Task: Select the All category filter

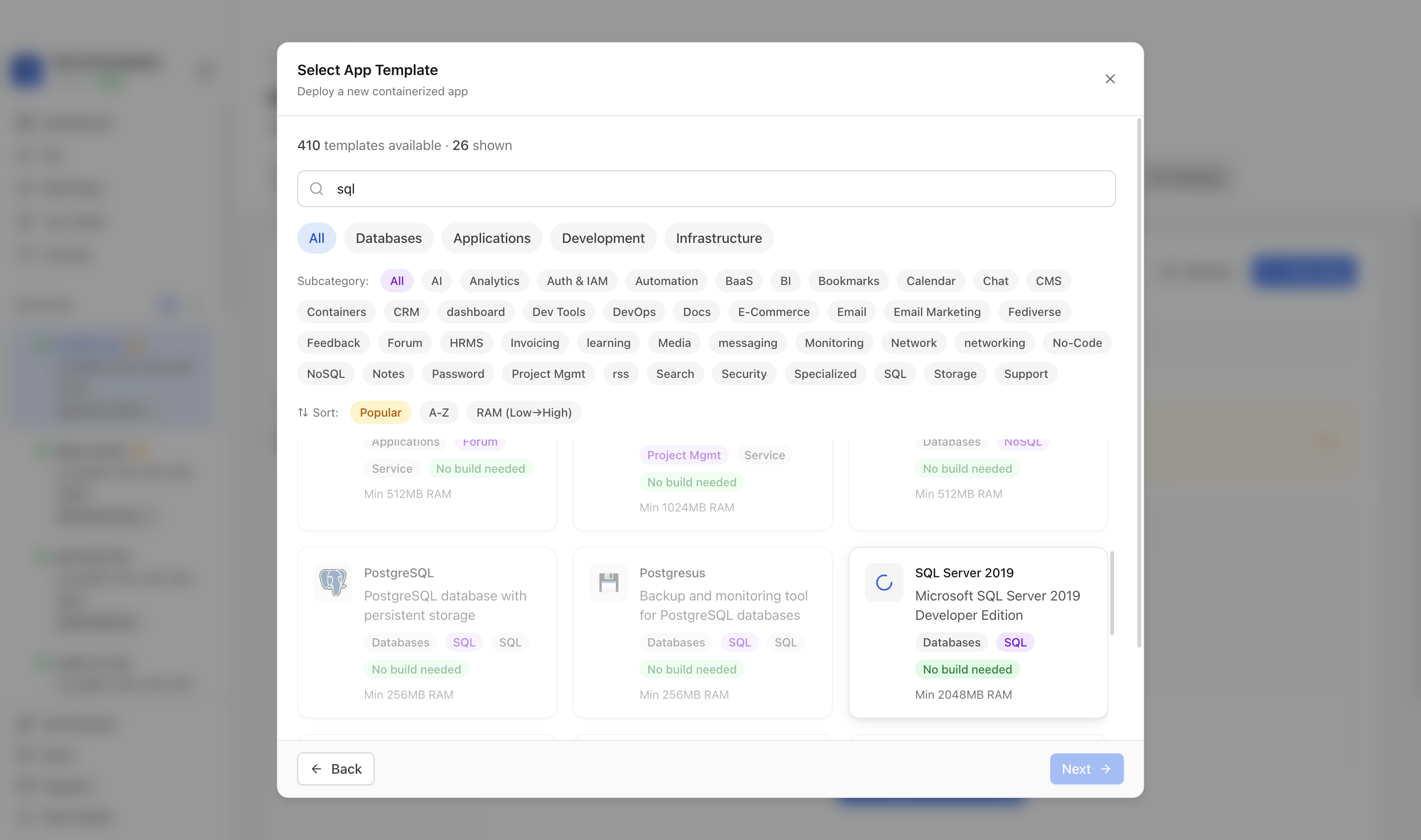Action: pyautogui.click(x=317, y=238)
